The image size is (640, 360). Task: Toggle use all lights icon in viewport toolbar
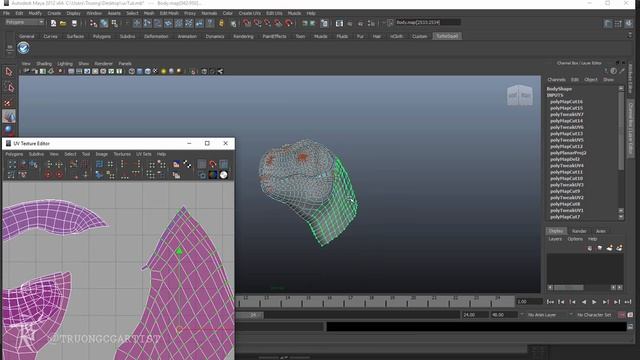pos(164,71)
